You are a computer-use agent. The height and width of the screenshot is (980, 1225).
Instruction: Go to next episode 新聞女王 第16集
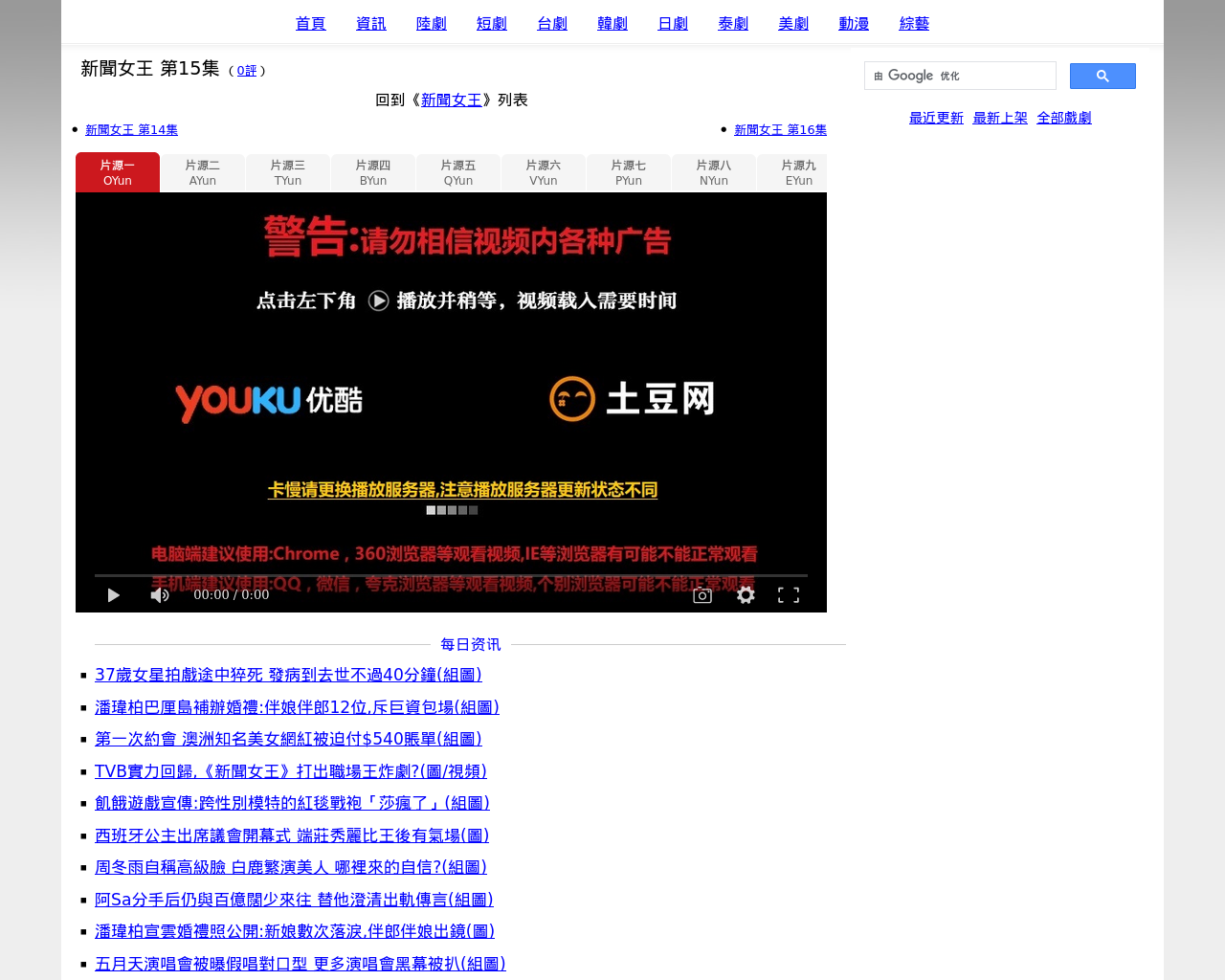point(780,129)
